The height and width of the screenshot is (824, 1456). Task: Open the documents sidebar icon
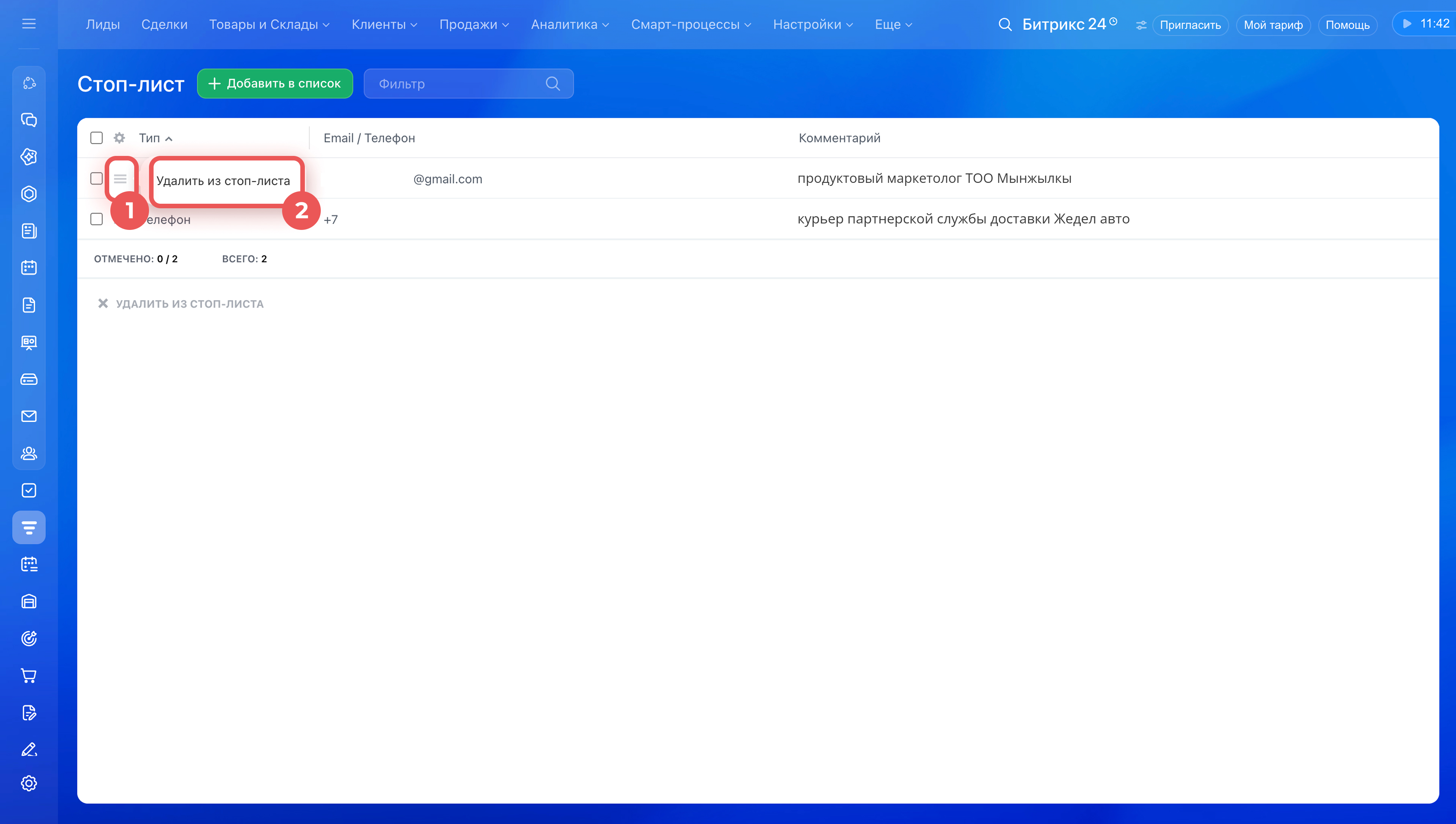coord(29,305)
